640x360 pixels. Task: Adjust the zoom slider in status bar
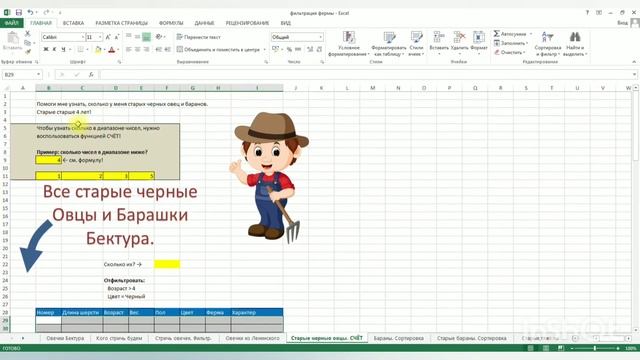point(595,348)
